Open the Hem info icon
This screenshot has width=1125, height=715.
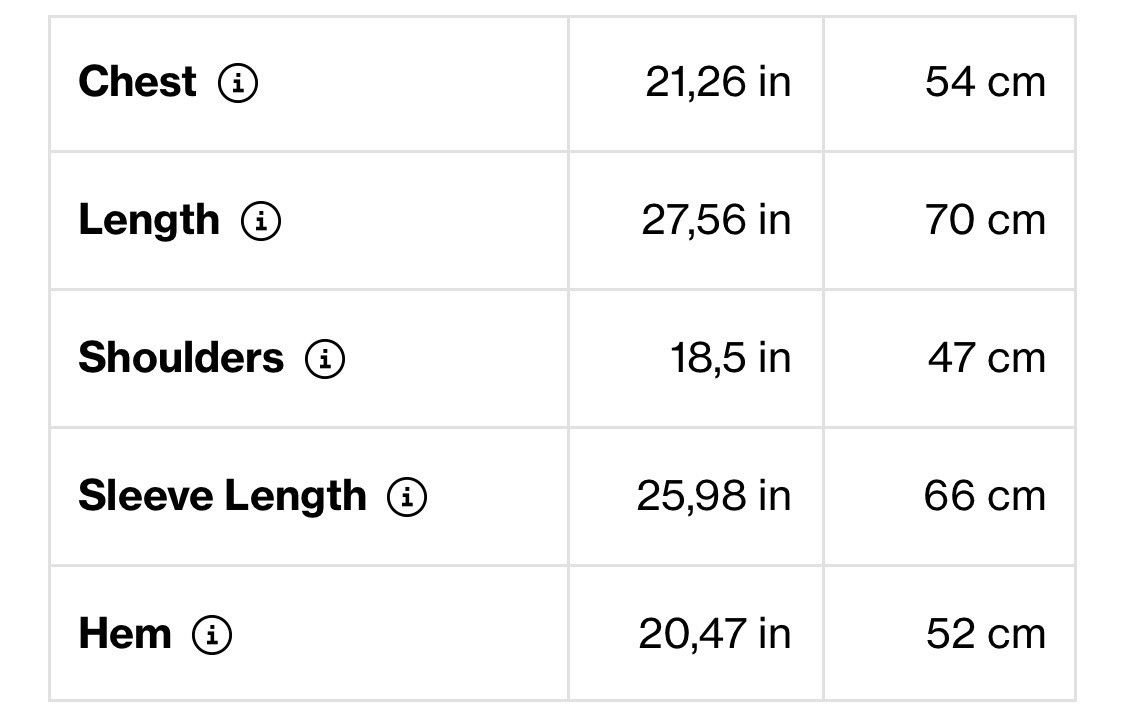coord(212,635)
